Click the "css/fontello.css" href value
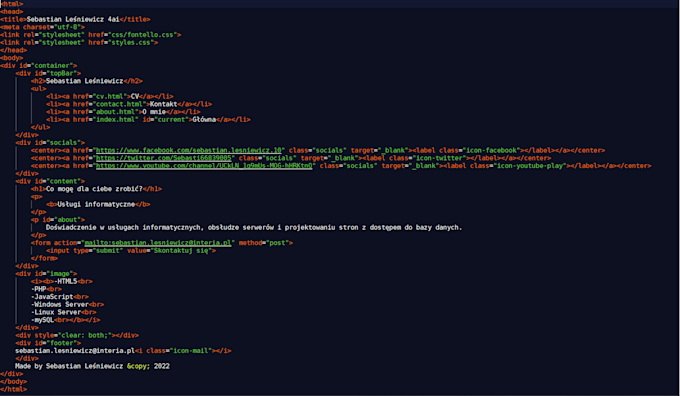This screenshot has height=396, width=680. point(142,35)
